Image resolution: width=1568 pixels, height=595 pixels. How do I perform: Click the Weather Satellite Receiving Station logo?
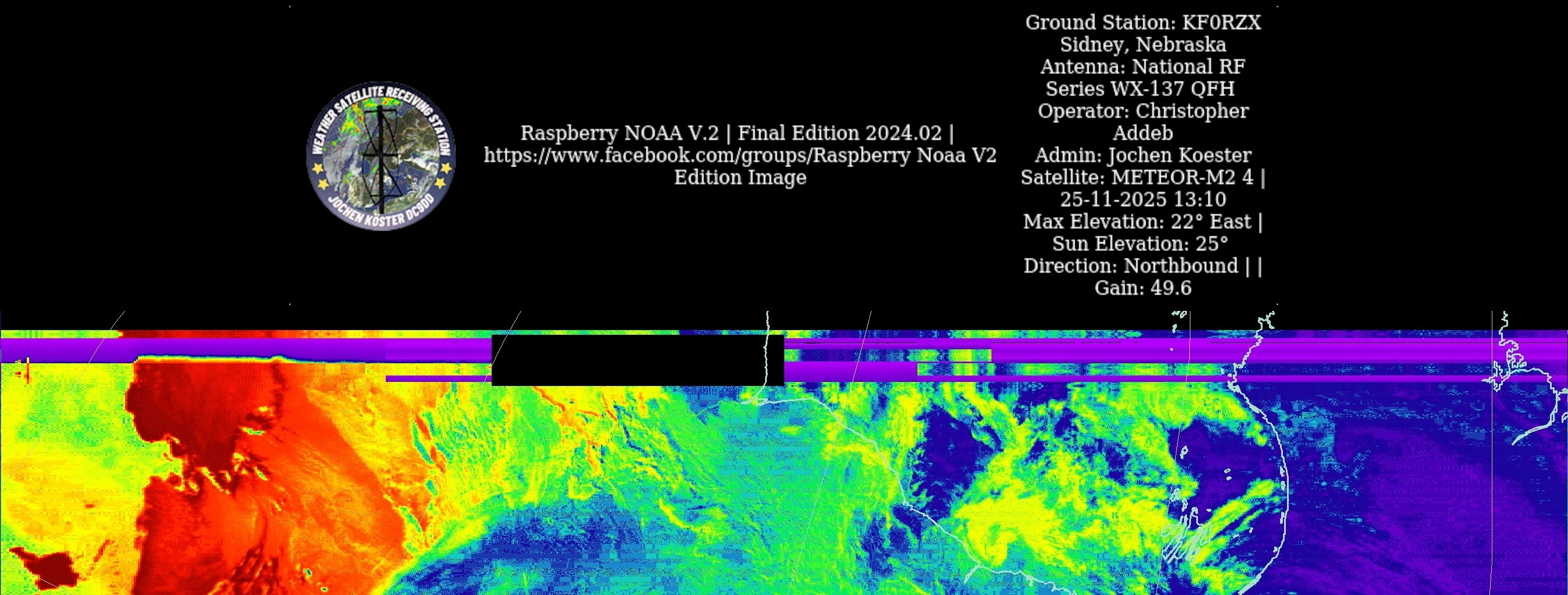coord(381,156)
